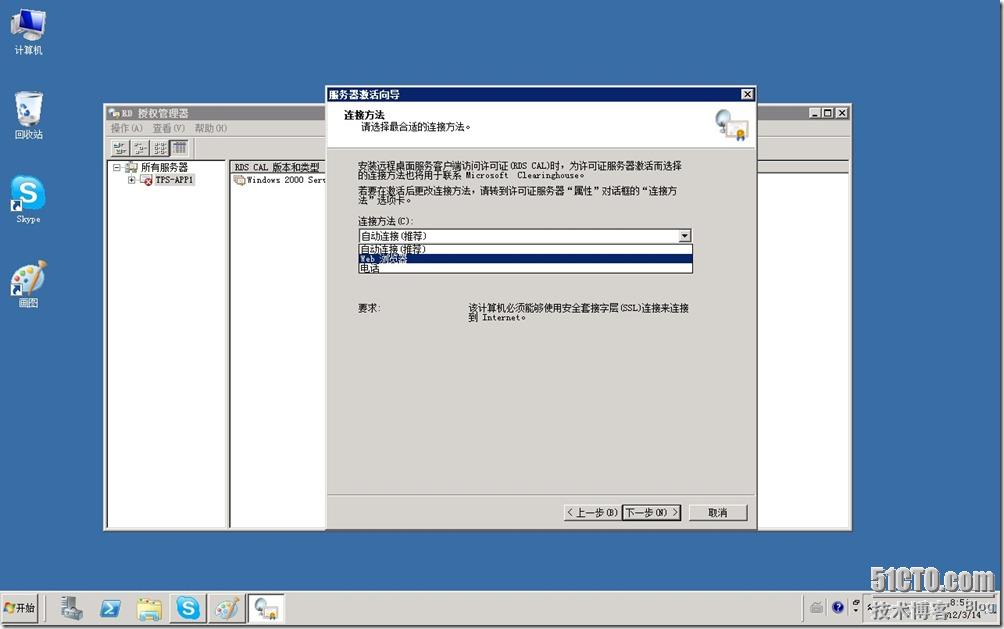Choose 电话 from the dropdown list

click(x=525, y=268)
